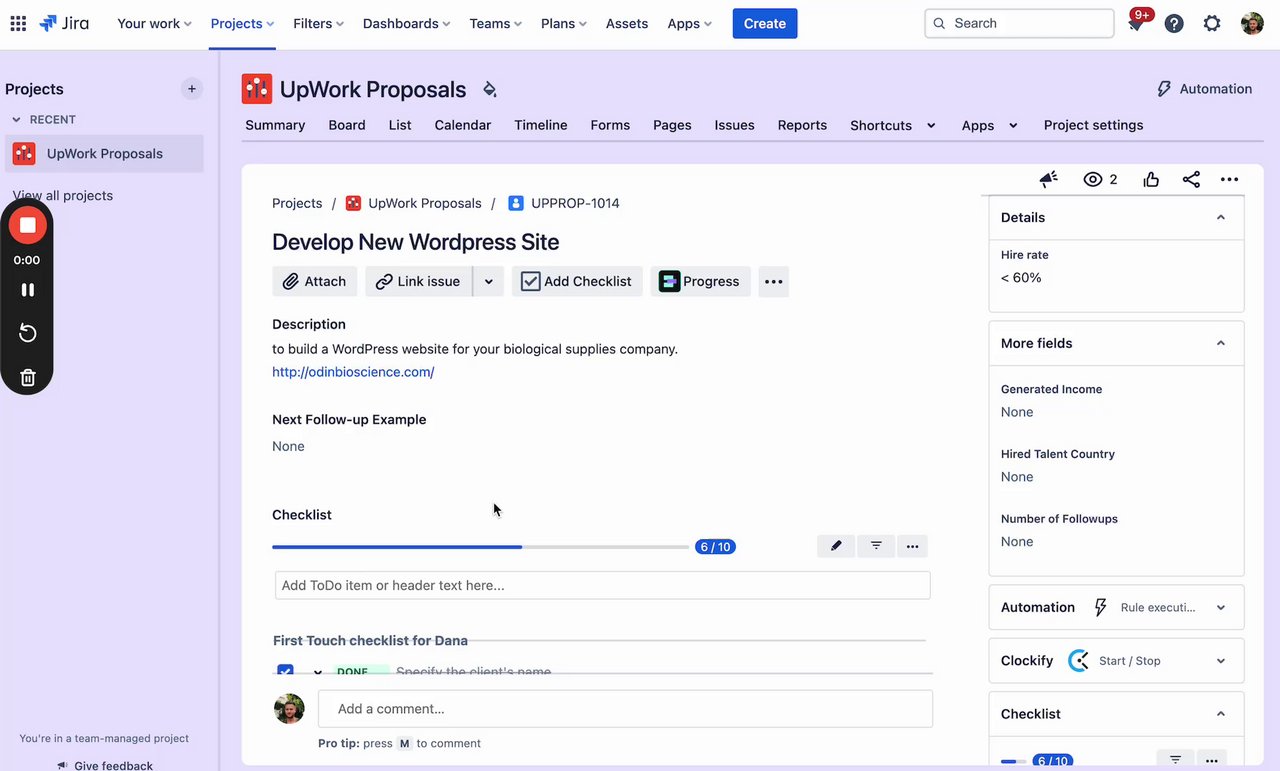Viewport: 1280px width, 771px height.
Task: Pause the screen recording
Action: 28,290
